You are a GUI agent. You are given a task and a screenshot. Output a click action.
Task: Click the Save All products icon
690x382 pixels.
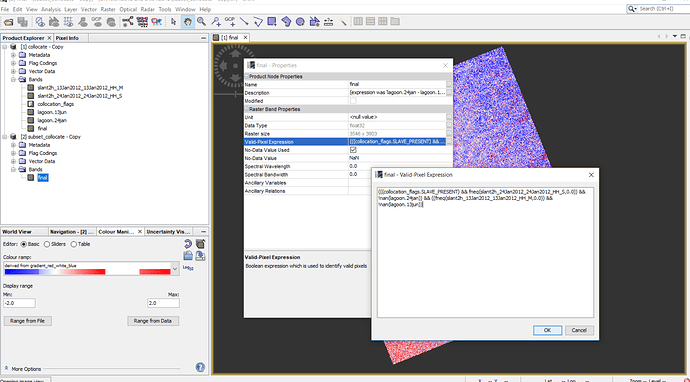tap(23, 22)
